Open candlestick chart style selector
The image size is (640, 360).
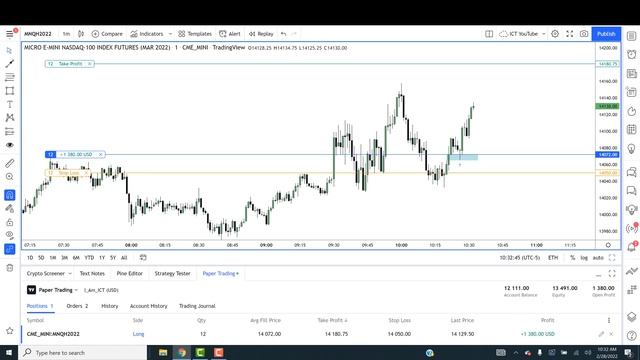pos(81,34)
